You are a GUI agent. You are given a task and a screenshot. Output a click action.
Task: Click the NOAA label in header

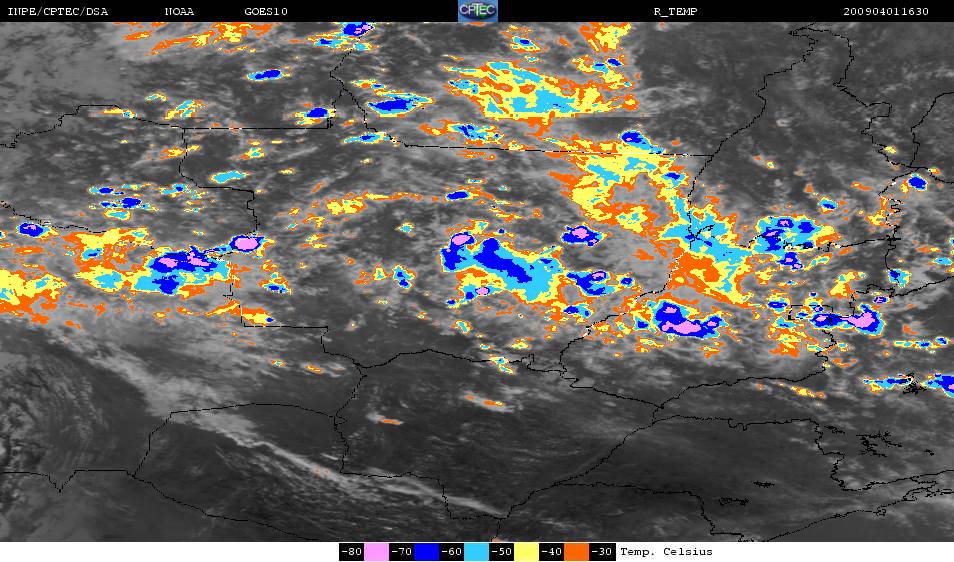point(179,12)
